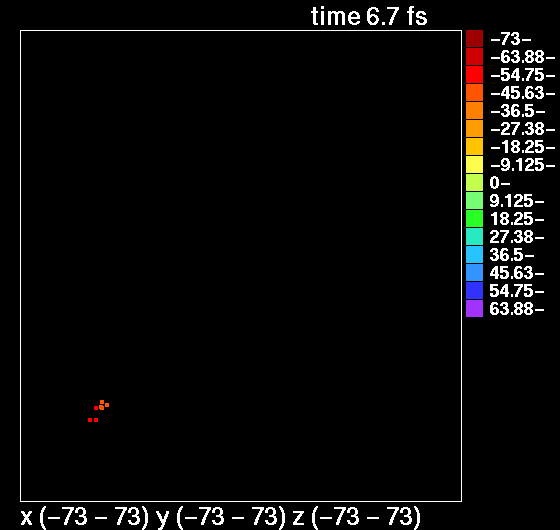Pick the purple 63.88 legend swatch
Screen dimensions: 560x530
coord(474,309)
